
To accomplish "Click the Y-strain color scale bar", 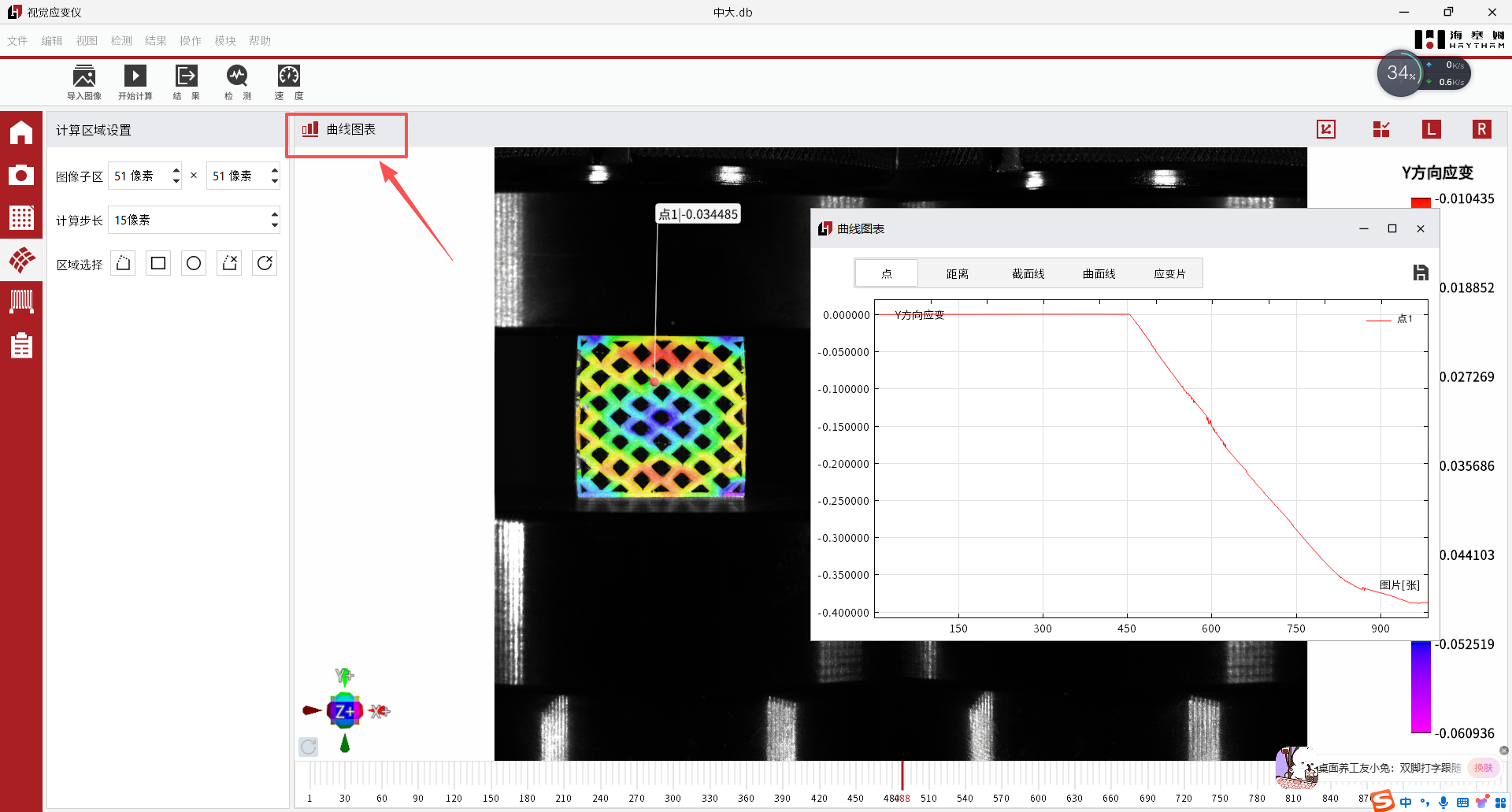I will tap(1420, 685).
